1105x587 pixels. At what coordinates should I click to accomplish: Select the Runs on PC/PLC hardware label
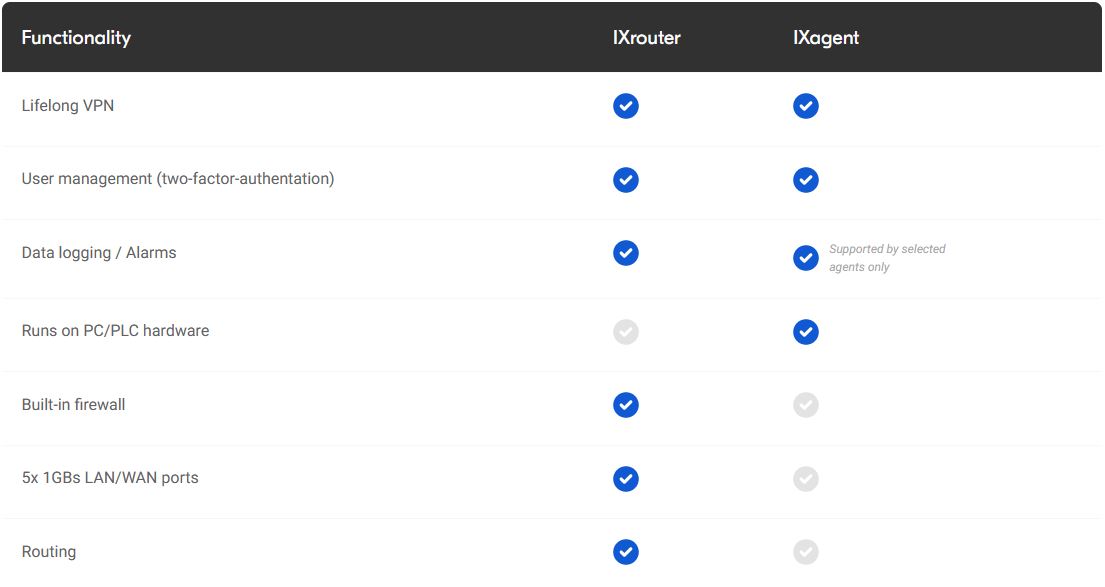(116, 330)
